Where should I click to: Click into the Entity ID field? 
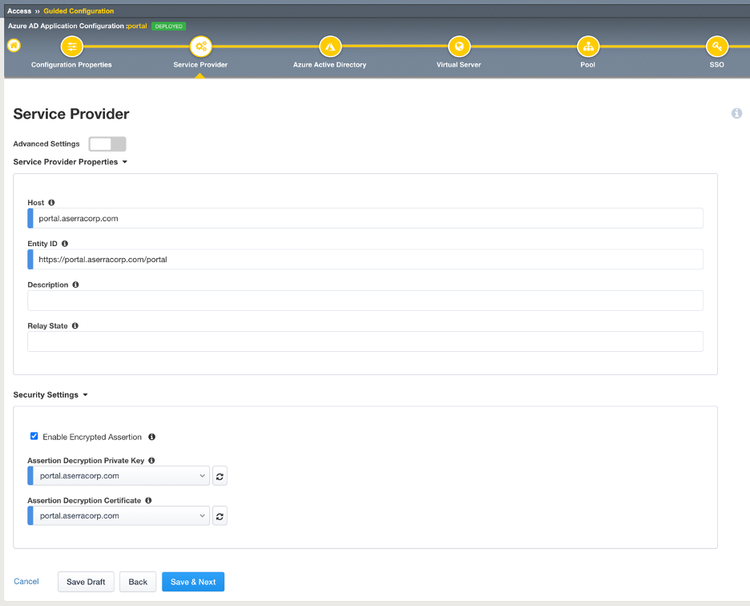[x=365, y=260]
